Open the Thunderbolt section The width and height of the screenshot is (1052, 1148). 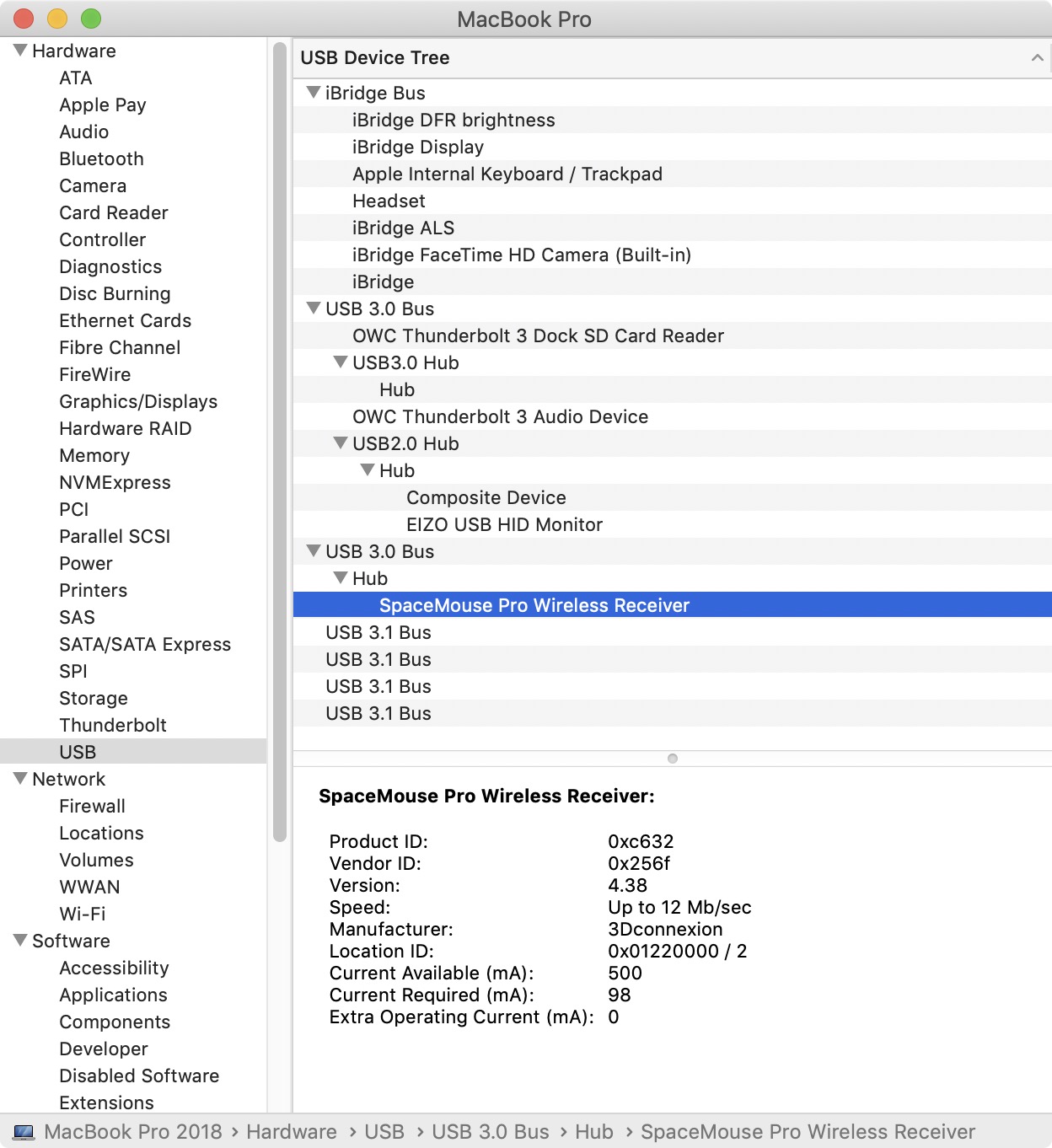tap(113, 725)
